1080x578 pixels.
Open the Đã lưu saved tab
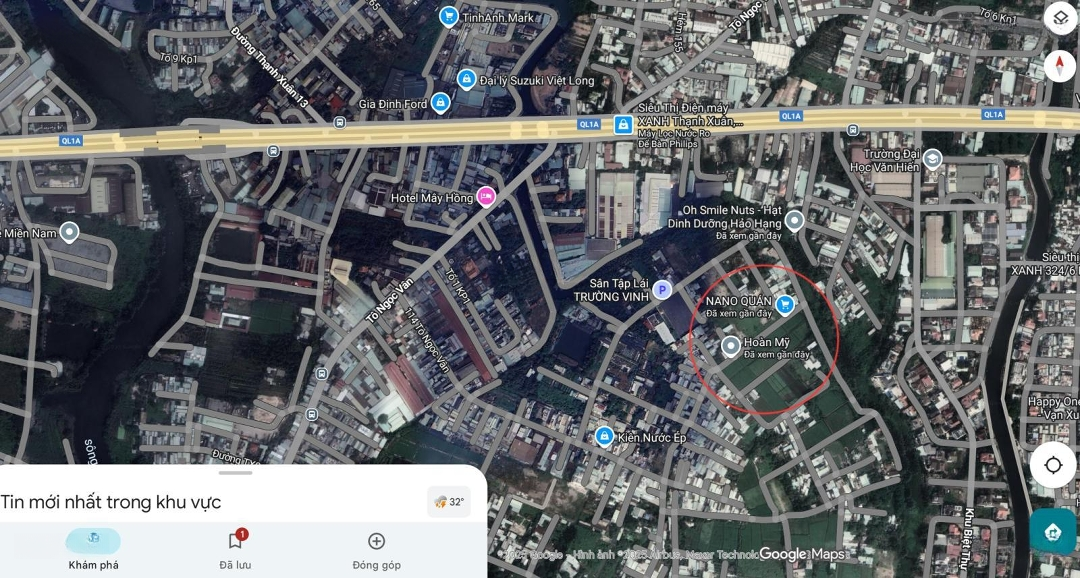coord(235,549)
